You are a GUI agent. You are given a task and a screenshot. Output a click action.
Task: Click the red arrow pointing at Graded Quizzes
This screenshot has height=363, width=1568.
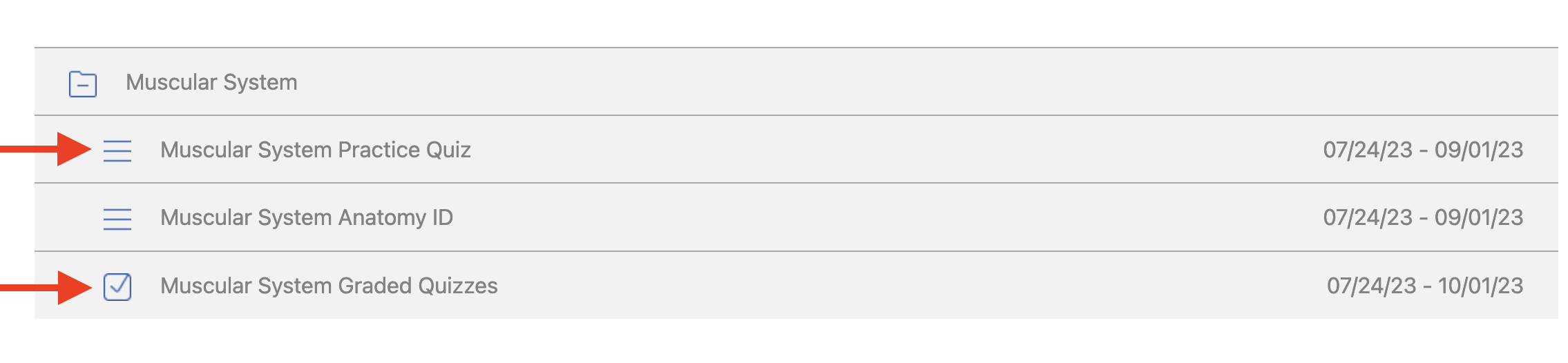click(46, 287)
